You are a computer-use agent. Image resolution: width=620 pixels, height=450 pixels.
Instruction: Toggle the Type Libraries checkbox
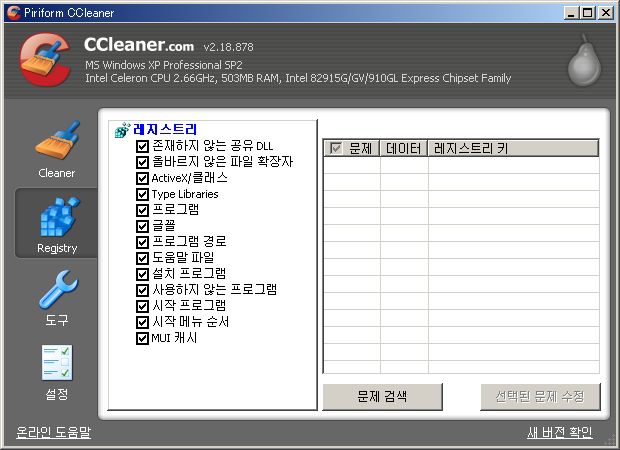(x=142, y=194)
